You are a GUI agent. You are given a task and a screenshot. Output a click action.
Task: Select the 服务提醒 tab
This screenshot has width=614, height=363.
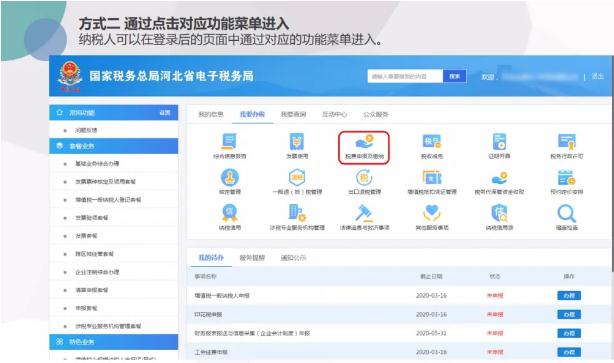[252, 258]
